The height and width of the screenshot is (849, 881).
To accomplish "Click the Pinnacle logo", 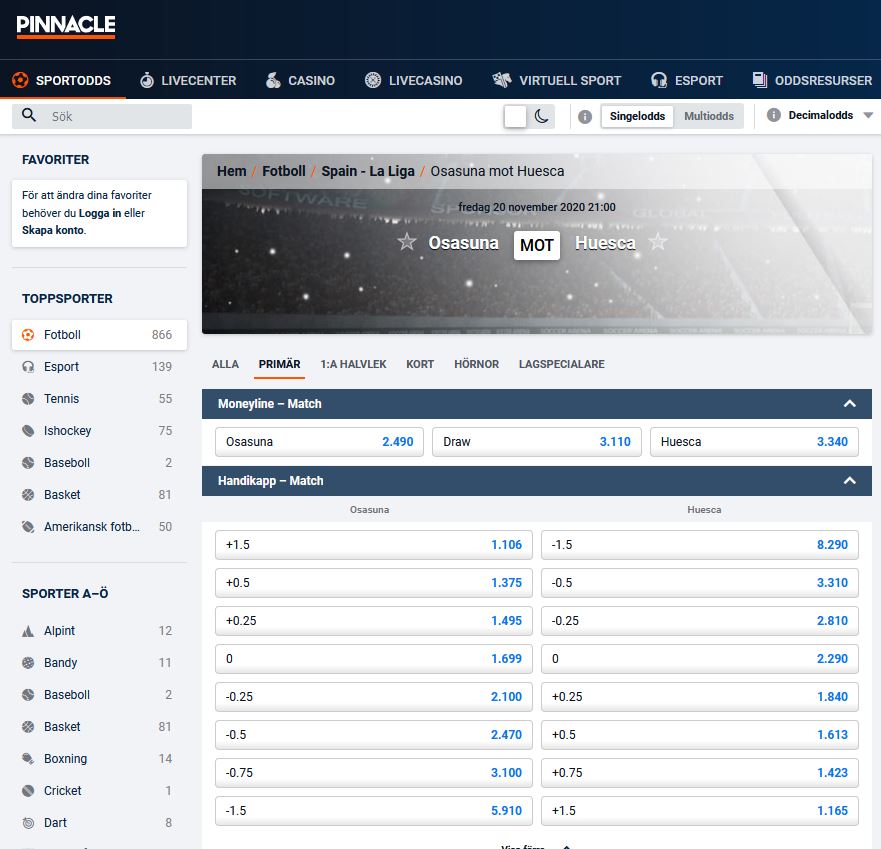I will (x=66, y=26).
